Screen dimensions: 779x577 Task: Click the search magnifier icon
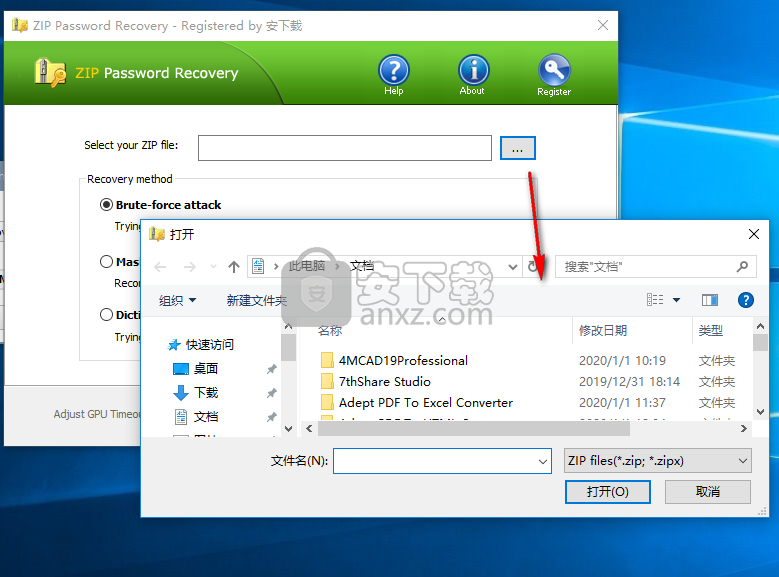tap(742, 267)
